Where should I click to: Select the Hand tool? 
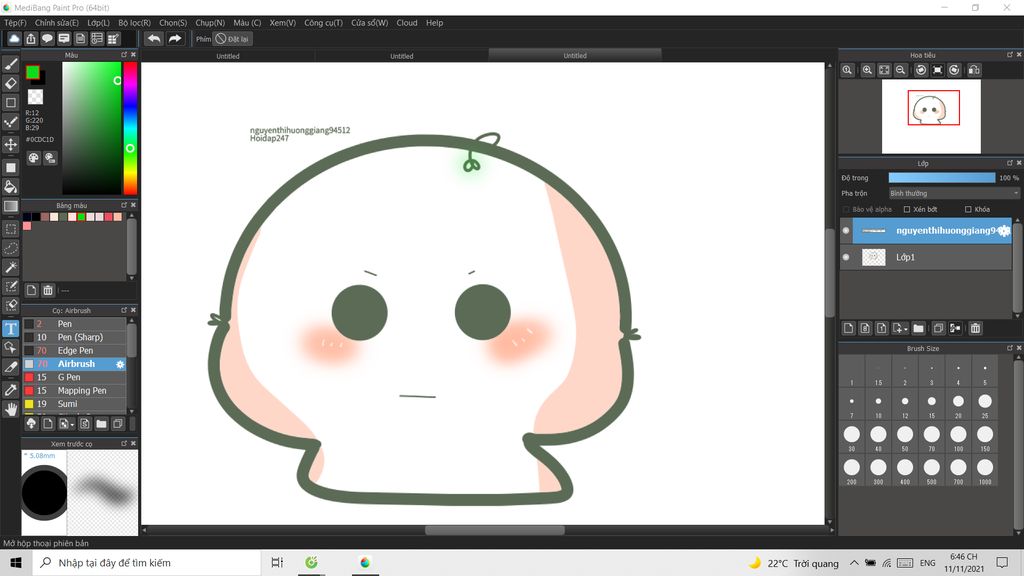(x=11, y=409)
